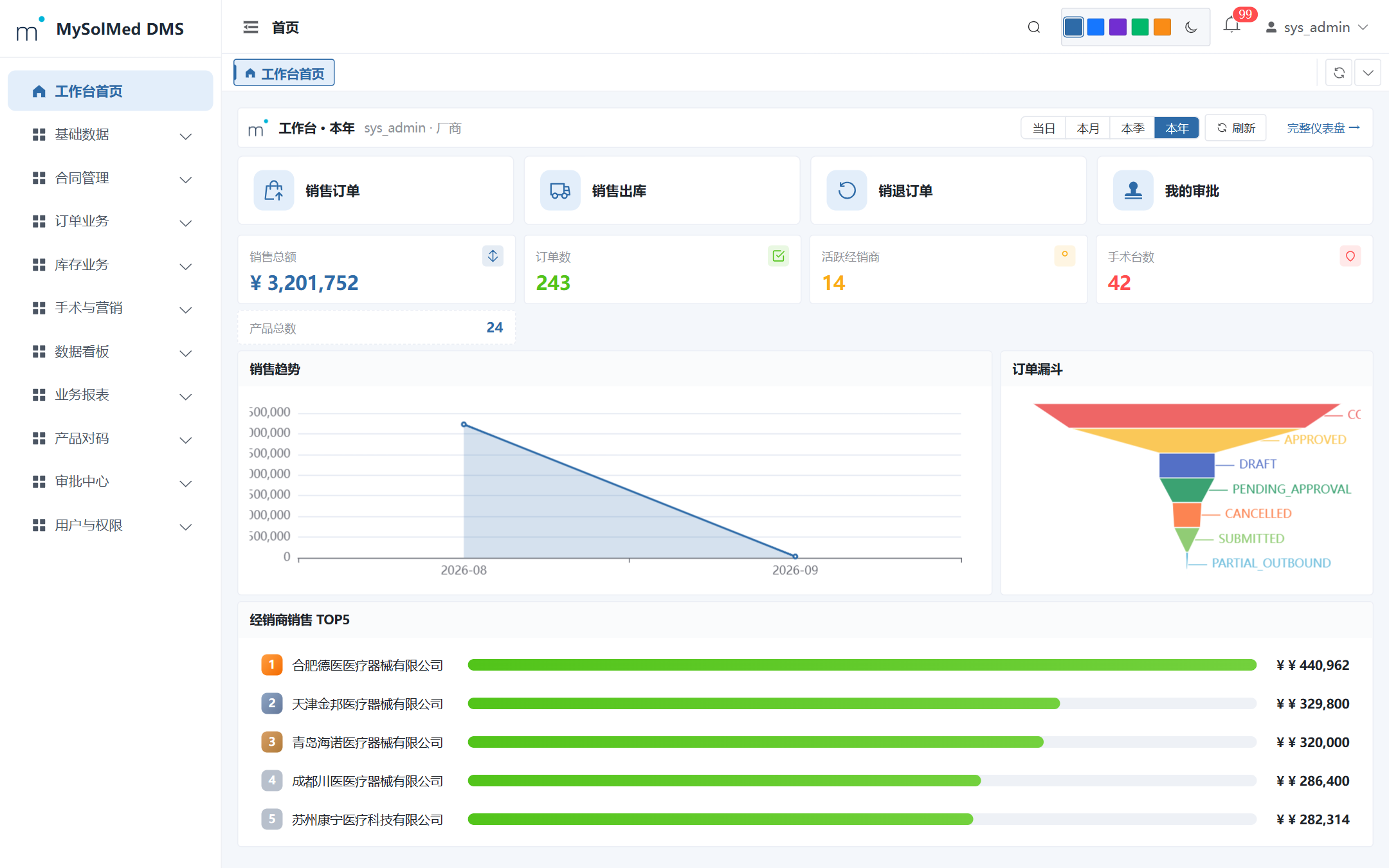Select 本季 time range
Screen dimensions: 1389x868
pyautogui.click(x=1132, y=128)
